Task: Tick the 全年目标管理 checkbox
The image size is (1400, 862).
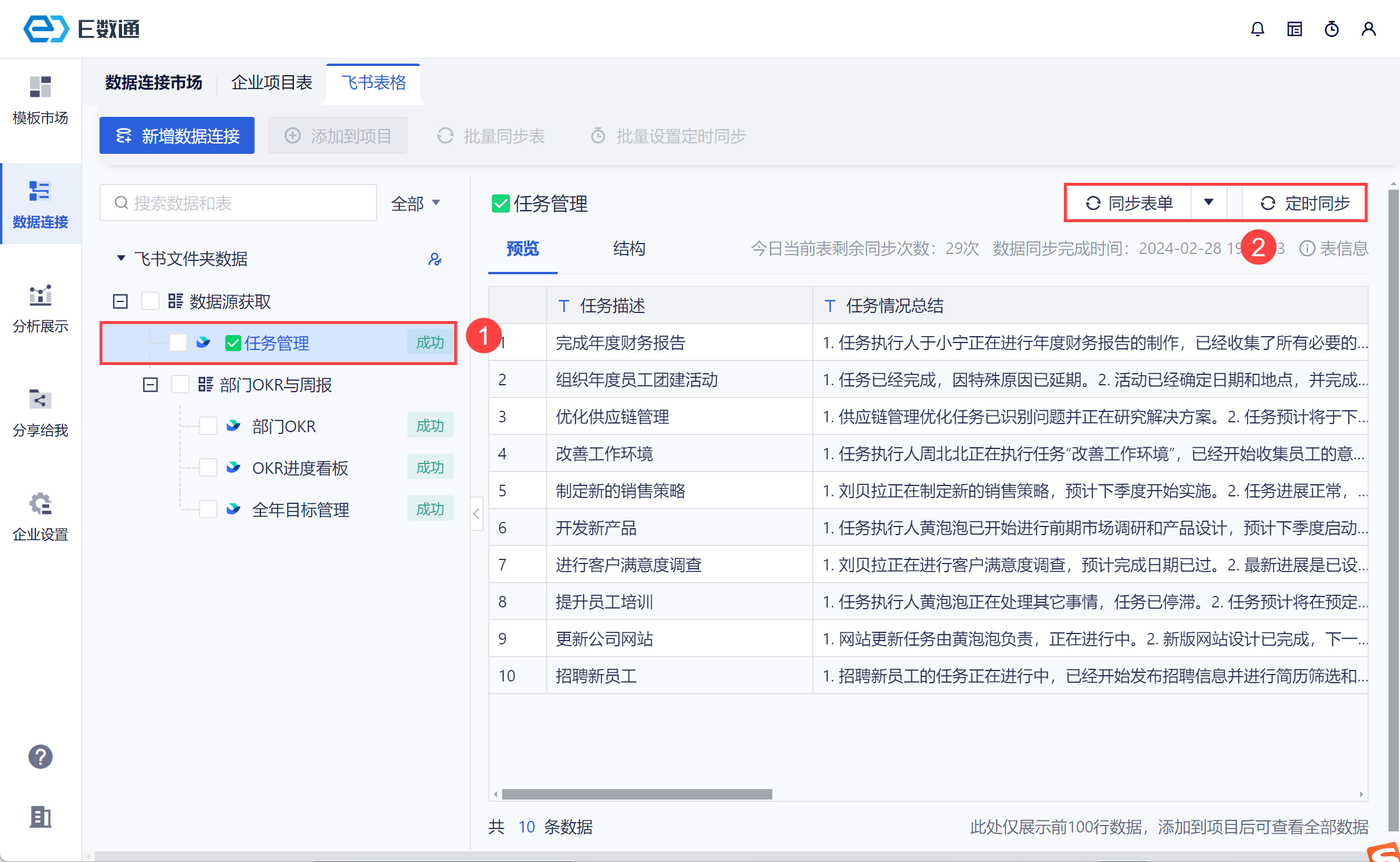Action: pyautogui.click(x=208, y=510)
